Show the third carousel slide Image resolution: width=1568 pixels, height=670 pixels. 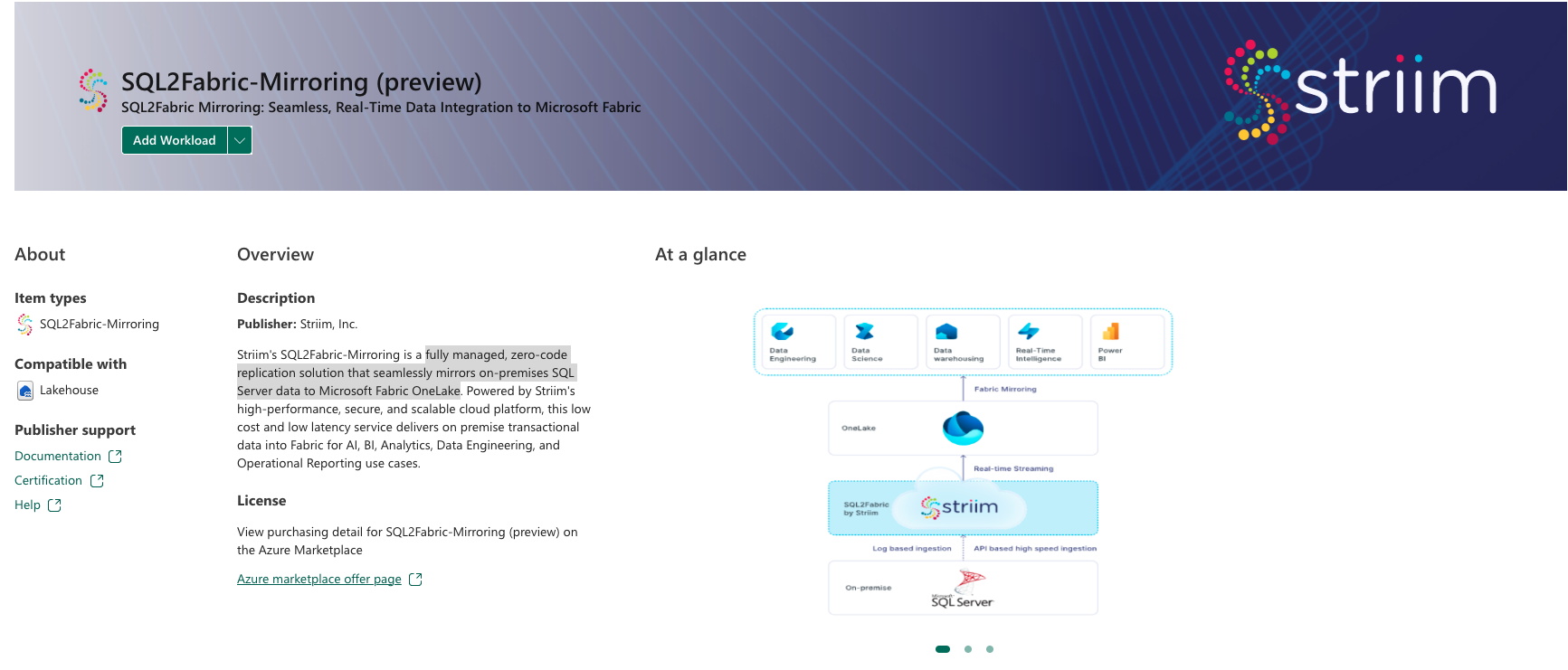coord(990,649)
